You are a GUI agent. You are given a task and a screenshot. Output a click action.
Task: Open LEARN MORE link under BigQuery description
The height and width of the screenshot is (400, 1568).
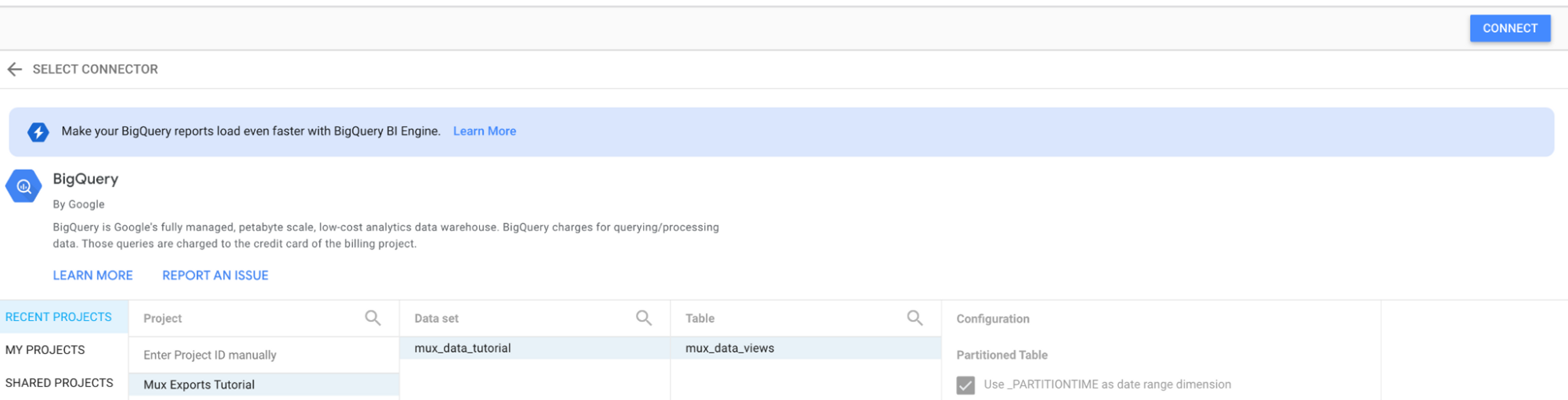click(93, 276)
